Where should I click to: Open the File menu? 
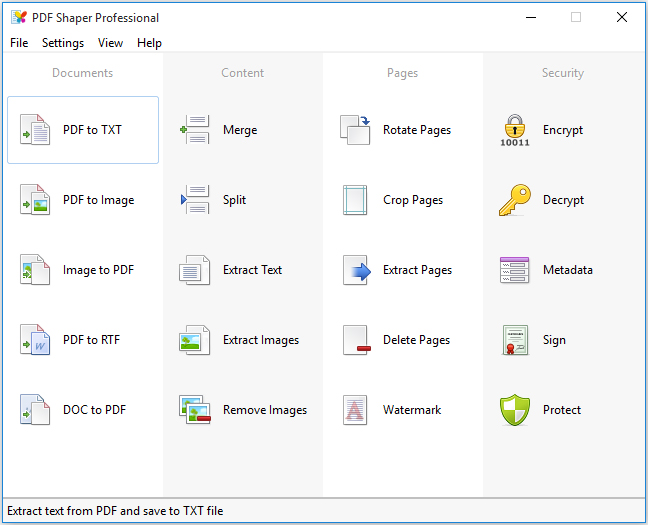click(19, 43)
